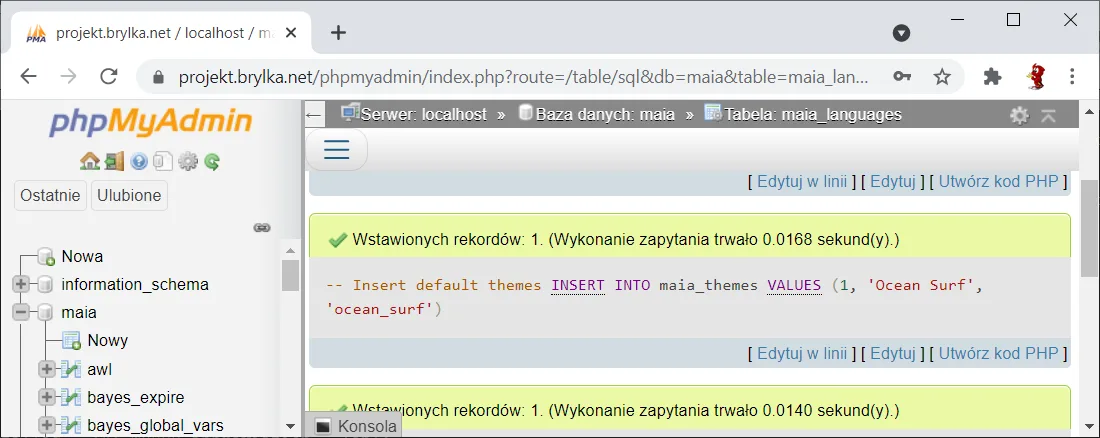Go back with the browser back arrow
The width and height of the screenshot is (1100, 438).
pyautogui.click(x=28, y=76)
